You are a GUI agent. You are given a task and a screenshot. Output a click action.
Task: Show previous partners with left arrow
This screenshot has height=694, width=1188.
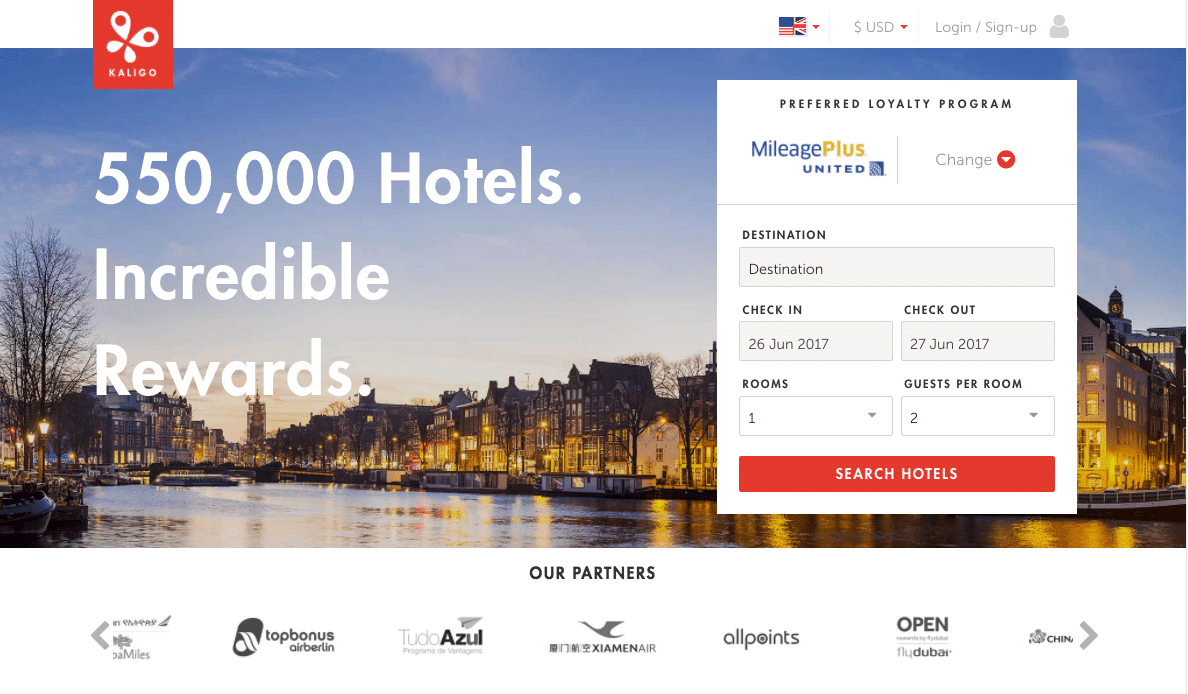(x=100, y=636)
